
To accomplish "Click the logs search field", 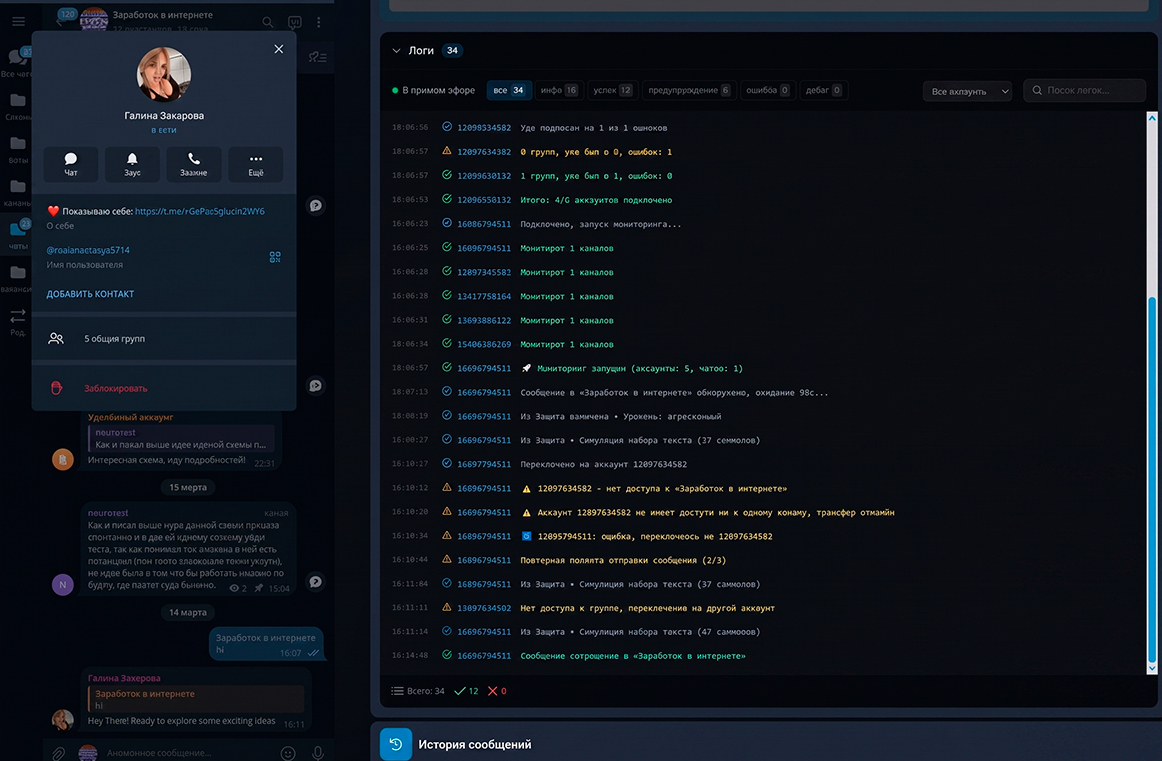I will pyautogui.click(x=1084, y=90).
